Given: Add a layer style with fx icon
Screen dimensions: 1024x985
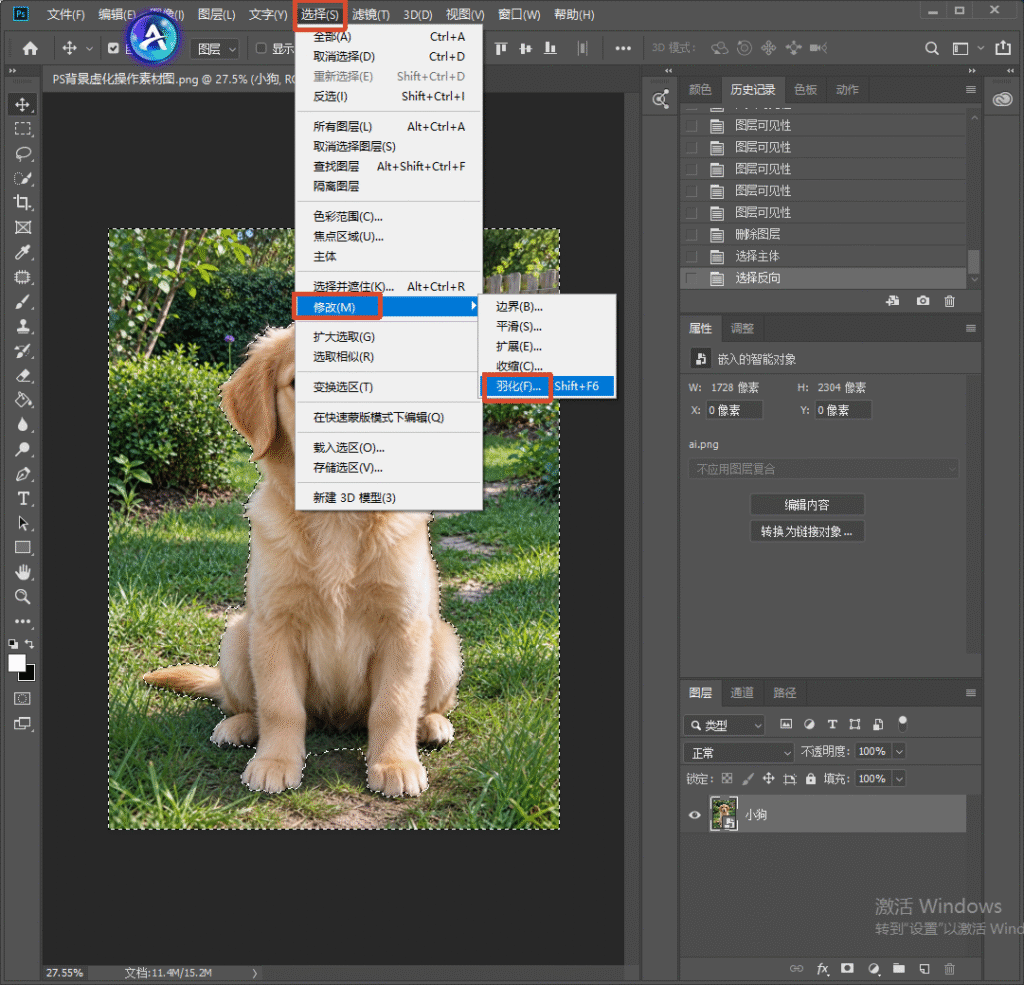Looking at the screenshot, I should 822,969.
